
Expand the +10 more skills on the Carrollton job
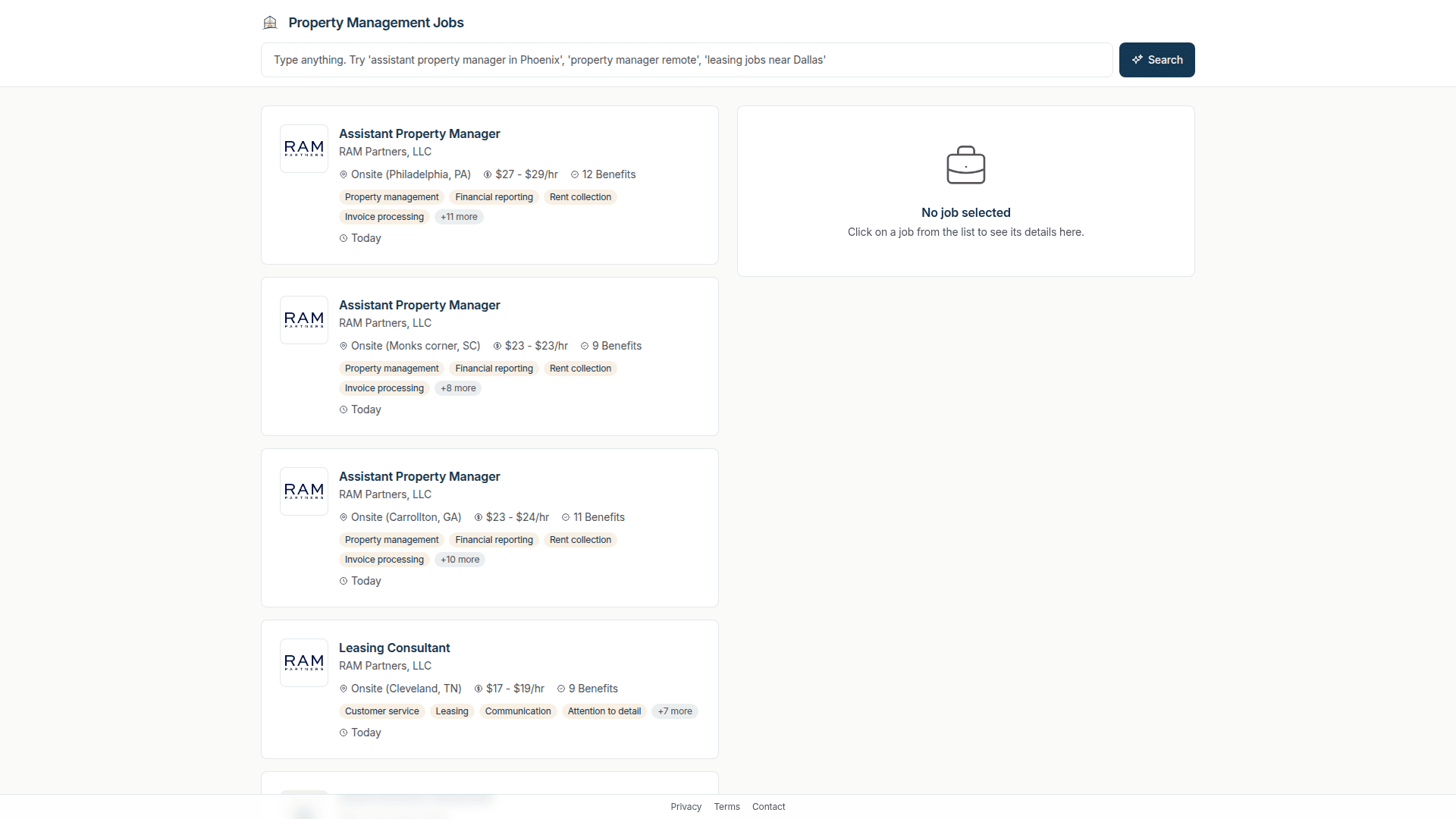pos(460,560)
